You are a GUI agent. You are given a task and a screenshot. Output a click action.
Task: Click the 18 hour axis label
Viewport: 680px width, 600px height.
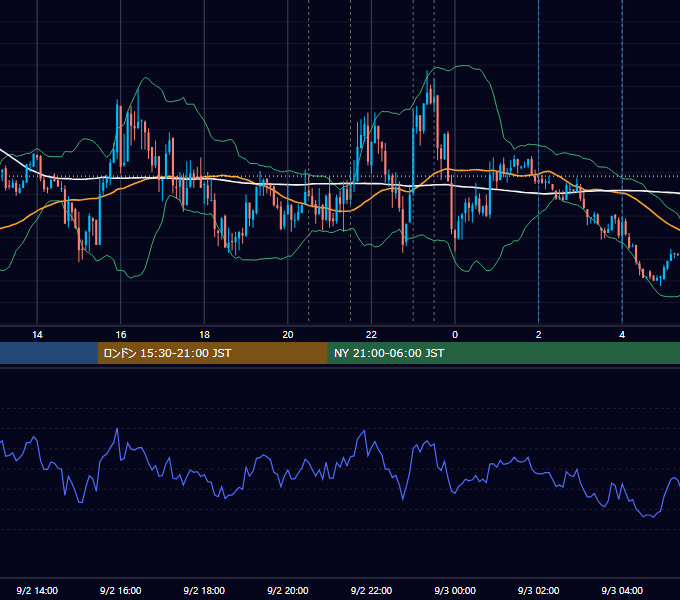click(x=204, y=335)
